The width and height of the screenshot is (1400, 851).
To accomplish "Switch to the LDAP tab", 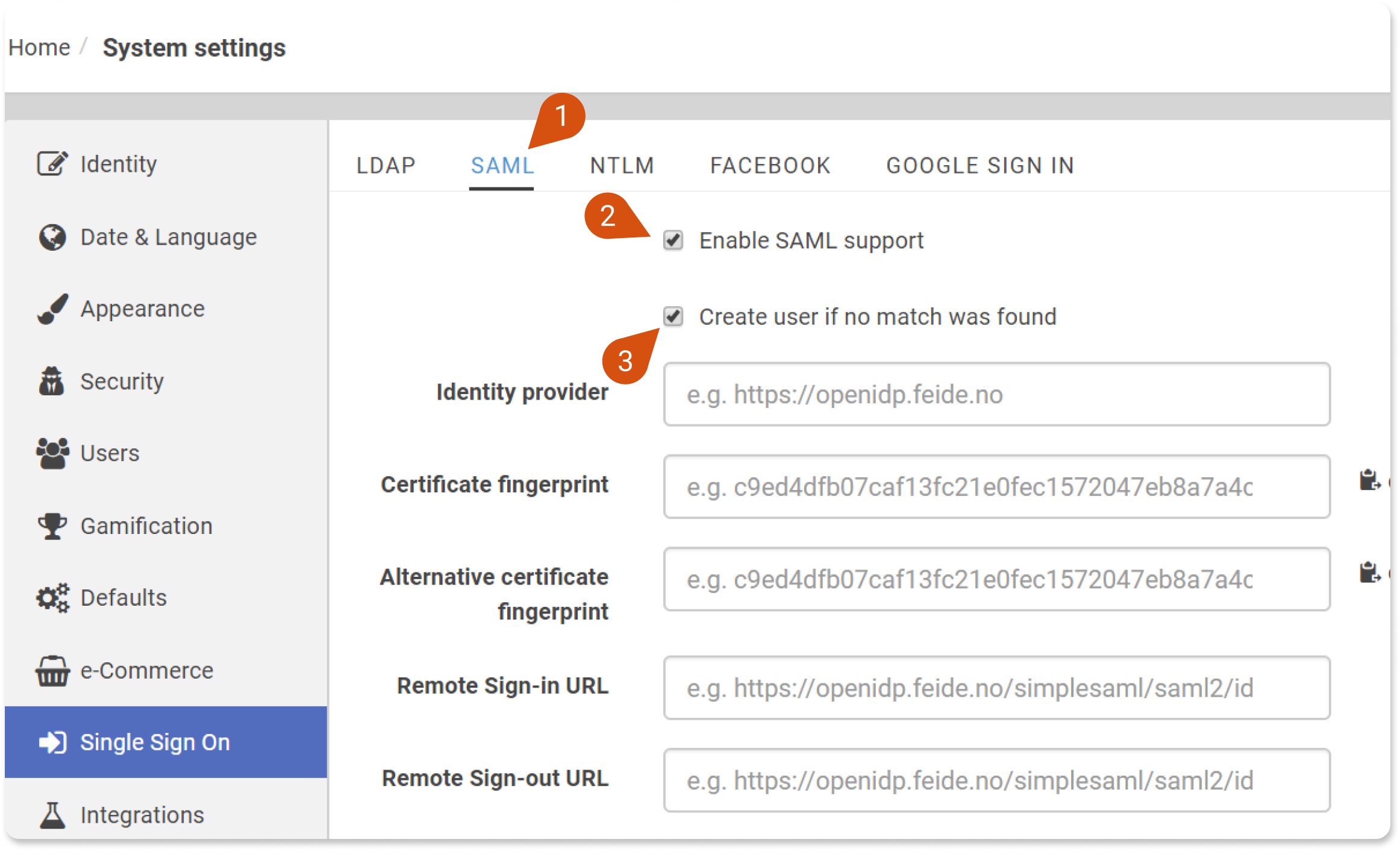I will point(386,165).
